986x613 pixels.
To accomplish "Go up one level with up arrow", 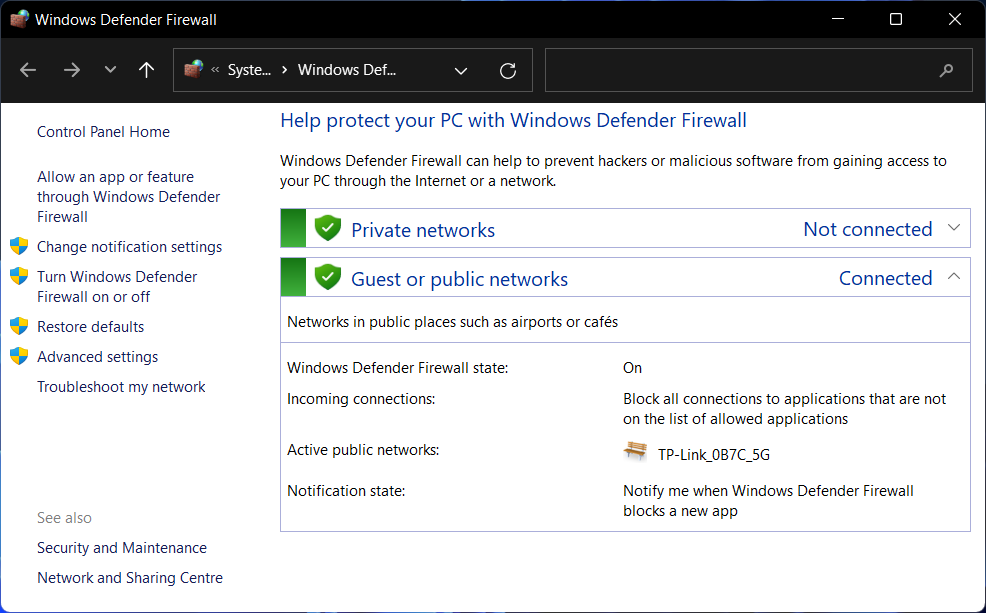I will [x=146, y=70].
